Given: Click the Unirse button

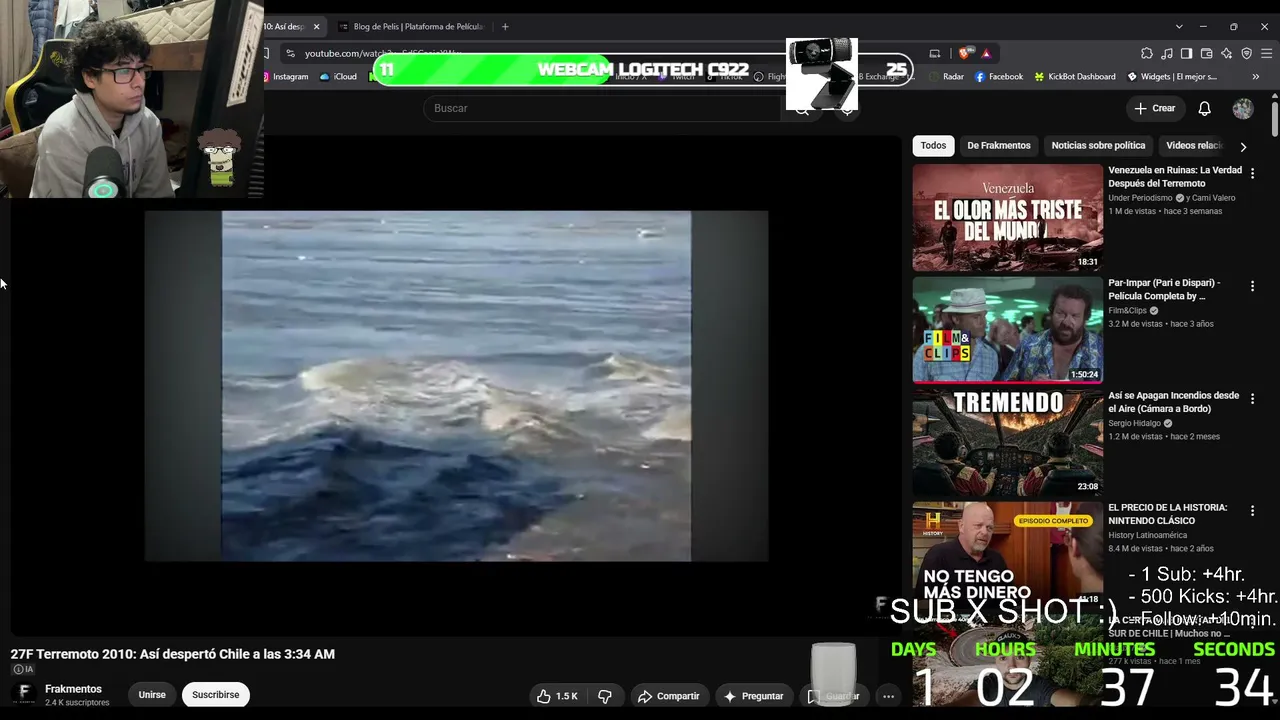Looking at the screenshot, I should [152, 695].
